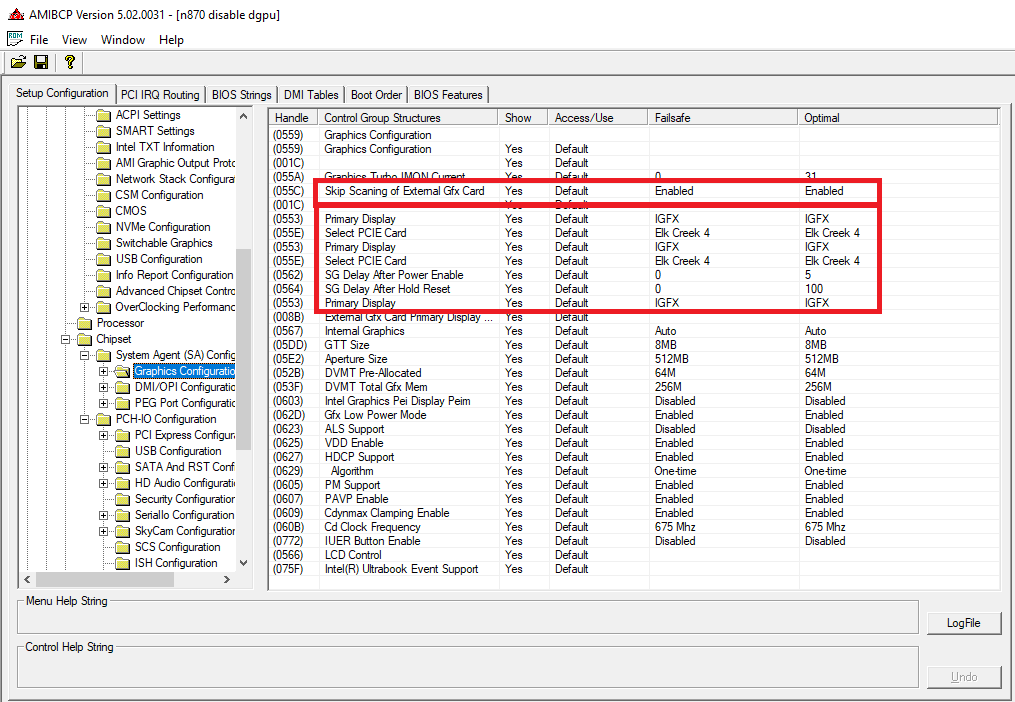Click the LogFile button
This screenshot has width=1015, height=702.
[964, 623]
